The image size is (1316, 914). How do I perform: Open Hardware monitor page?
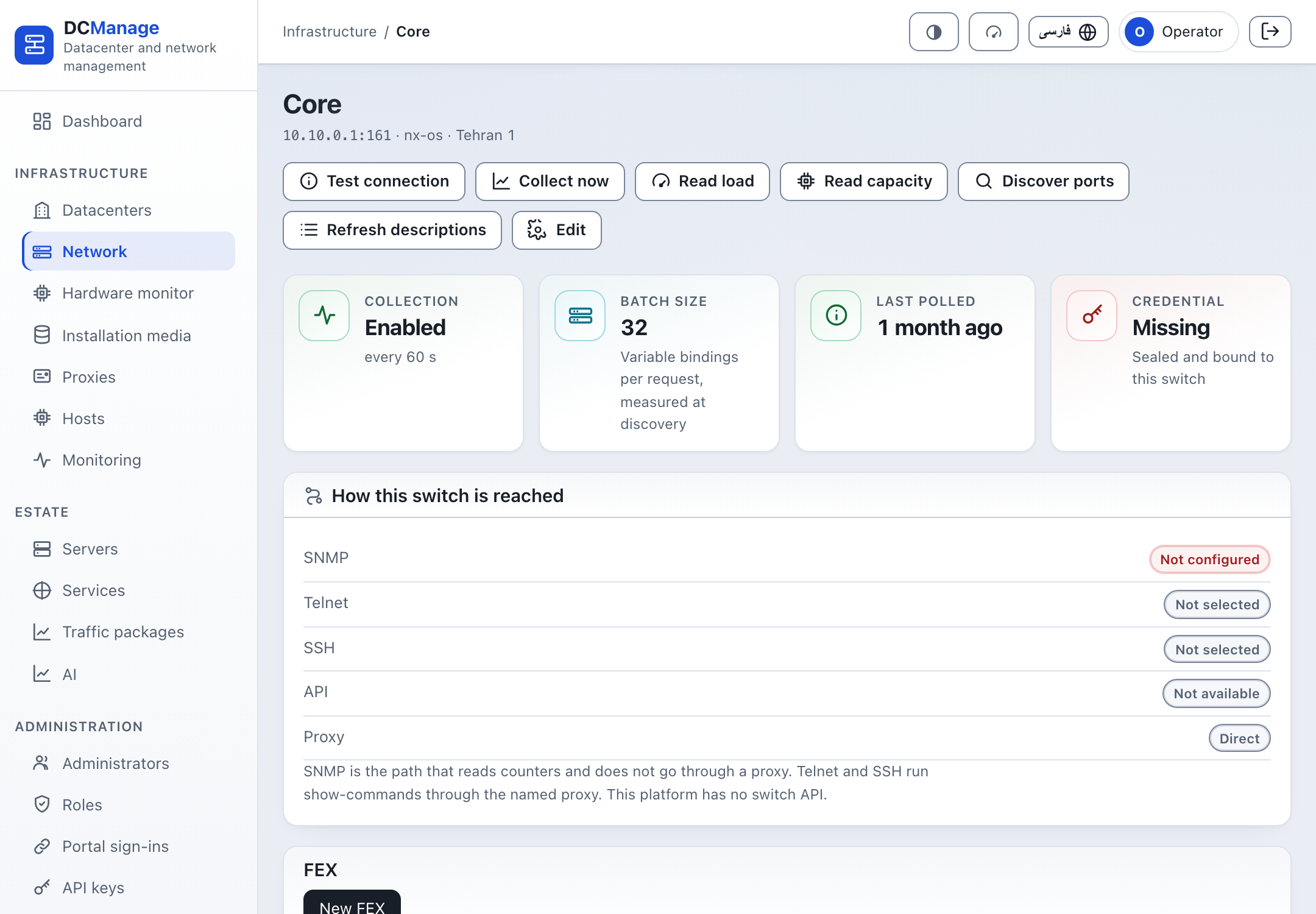pyautogui.click(x=128, y=293)
